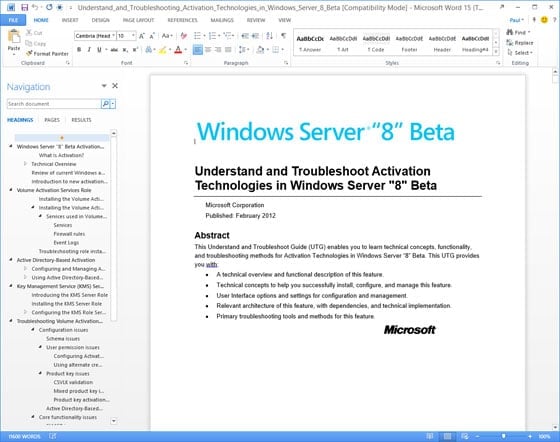This screenshot has width=560, height=442.
Task: Switch to RESULTS tab in Navigation pane
Action: tap(81, 120)
